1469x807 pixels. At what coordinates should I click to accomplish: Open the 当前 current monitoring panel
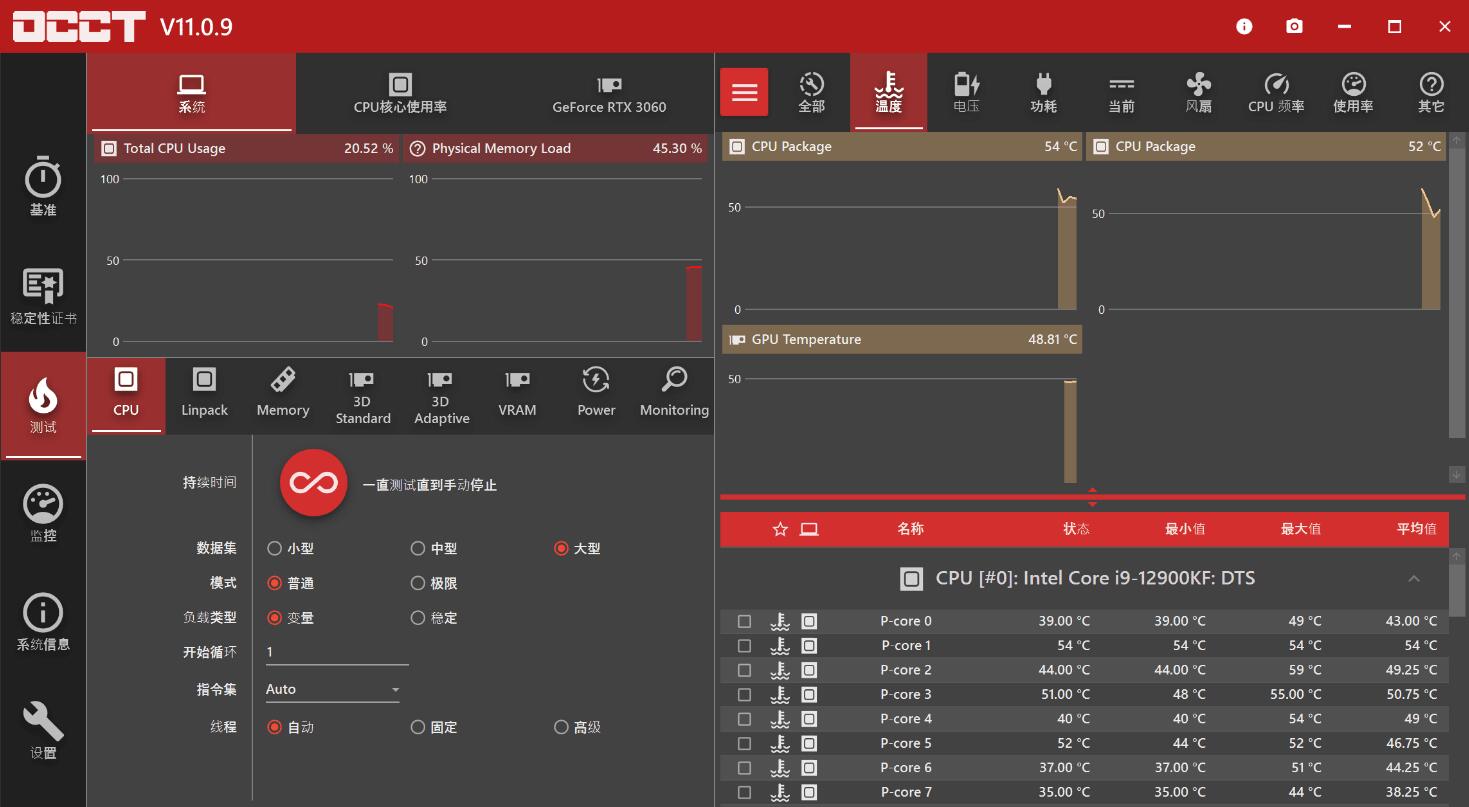click(1121, 92)
